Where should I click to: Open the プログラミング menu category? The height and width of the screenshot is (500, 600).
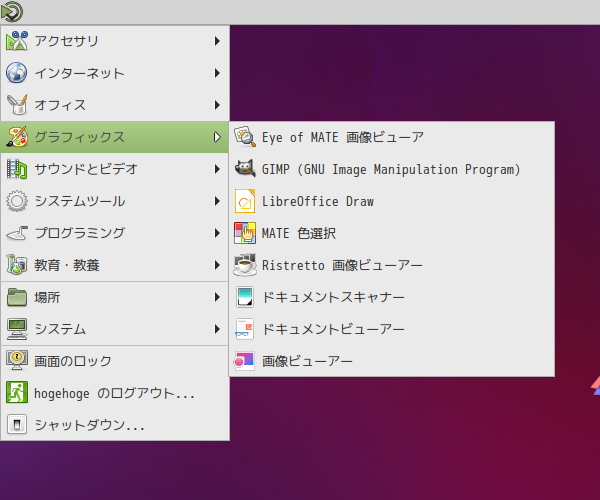(115, 233)
